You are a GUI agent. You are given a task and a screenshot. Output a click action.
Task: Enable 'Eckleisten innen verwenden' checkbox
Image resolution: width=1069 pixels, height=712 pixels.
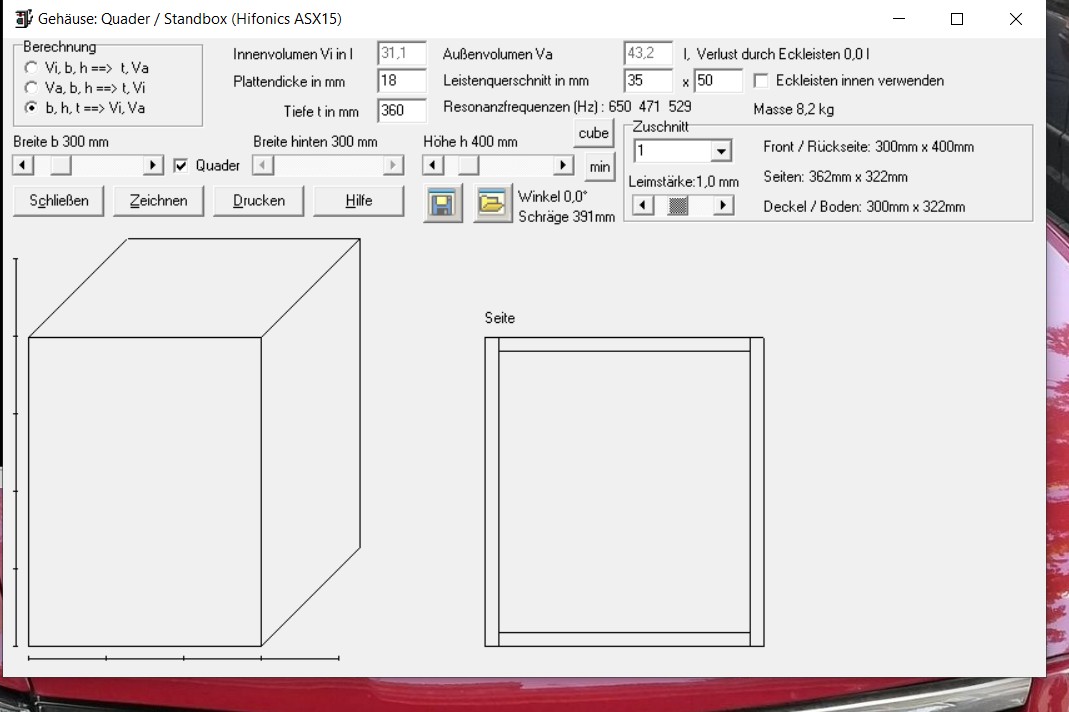[x=761, y=81]
